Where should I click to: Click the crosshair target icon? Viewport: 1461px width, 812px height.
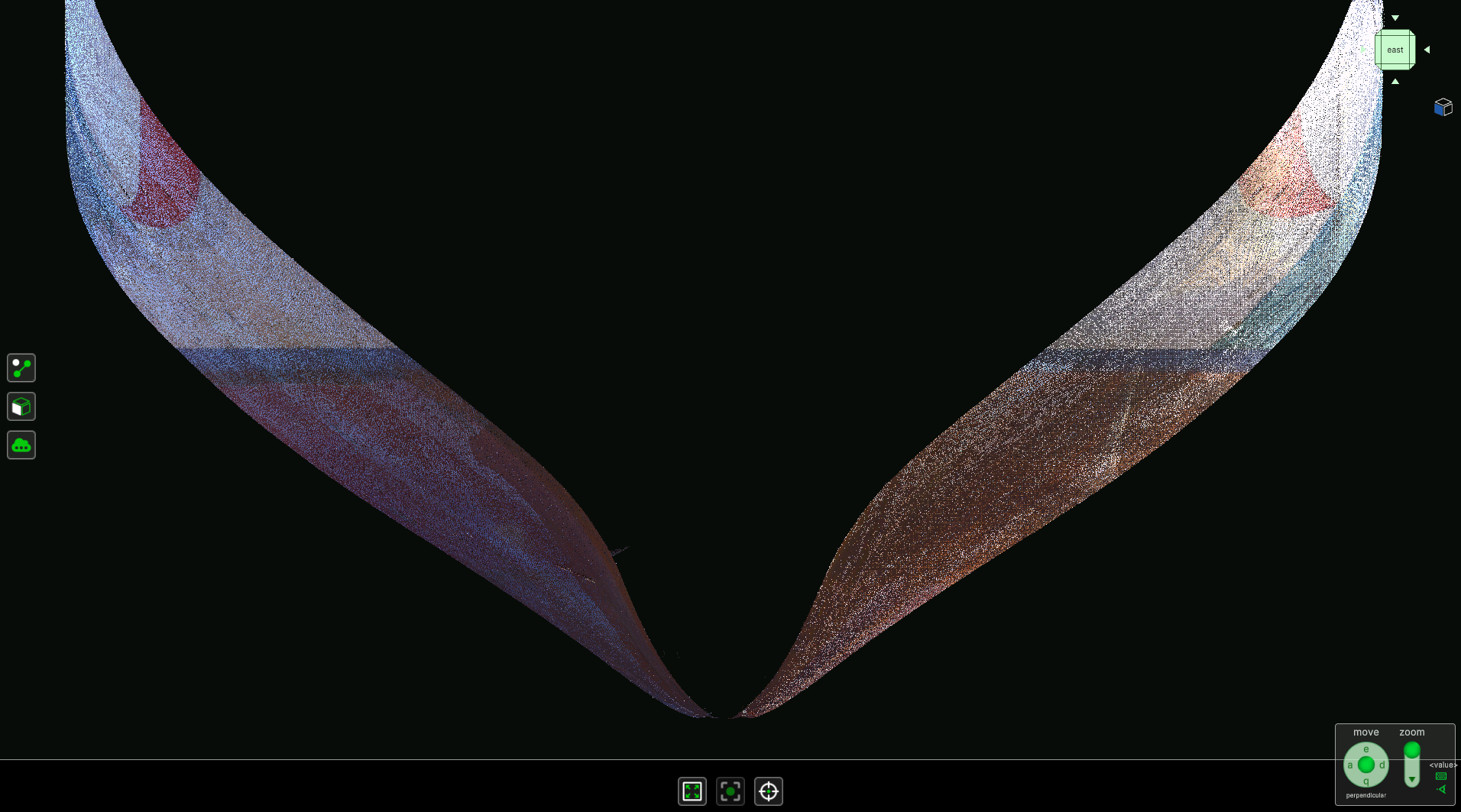[x=769, y=791]
